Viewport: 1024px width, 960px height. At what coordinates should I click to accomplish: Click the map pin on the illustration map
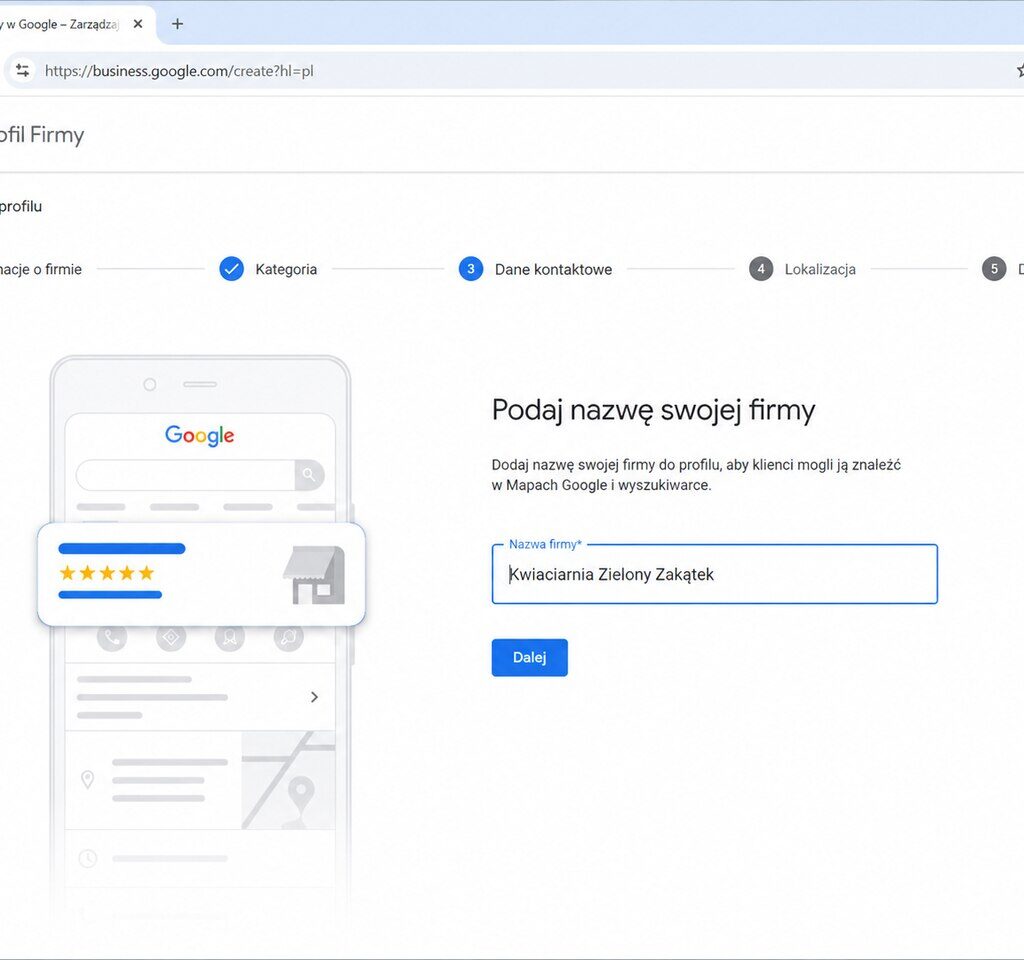300,793
